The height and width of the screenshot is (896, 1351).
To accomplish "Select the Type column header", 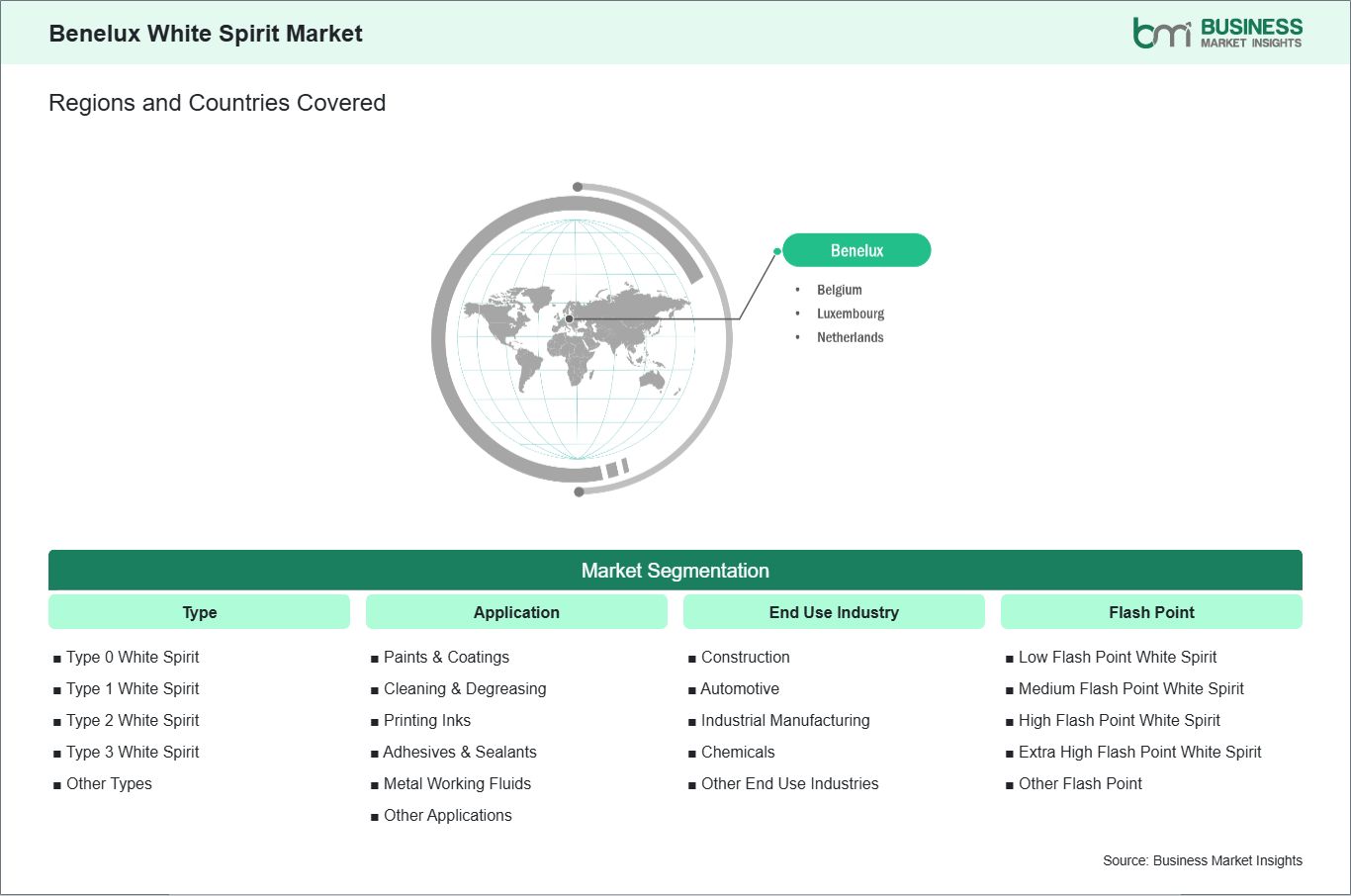I will click(199, 612).
